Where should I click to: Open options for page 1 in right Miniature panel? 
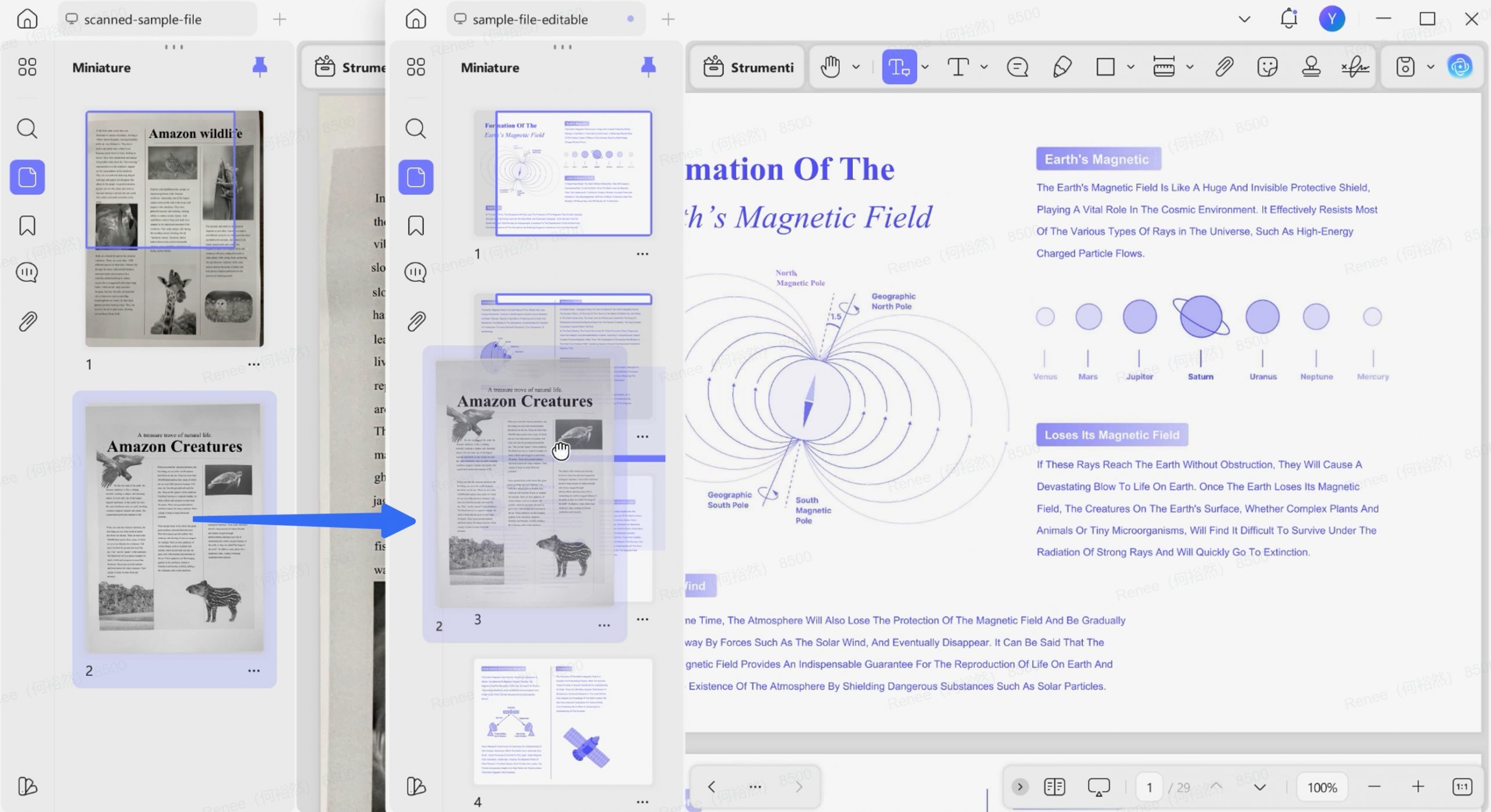click(x=642, y=254)
